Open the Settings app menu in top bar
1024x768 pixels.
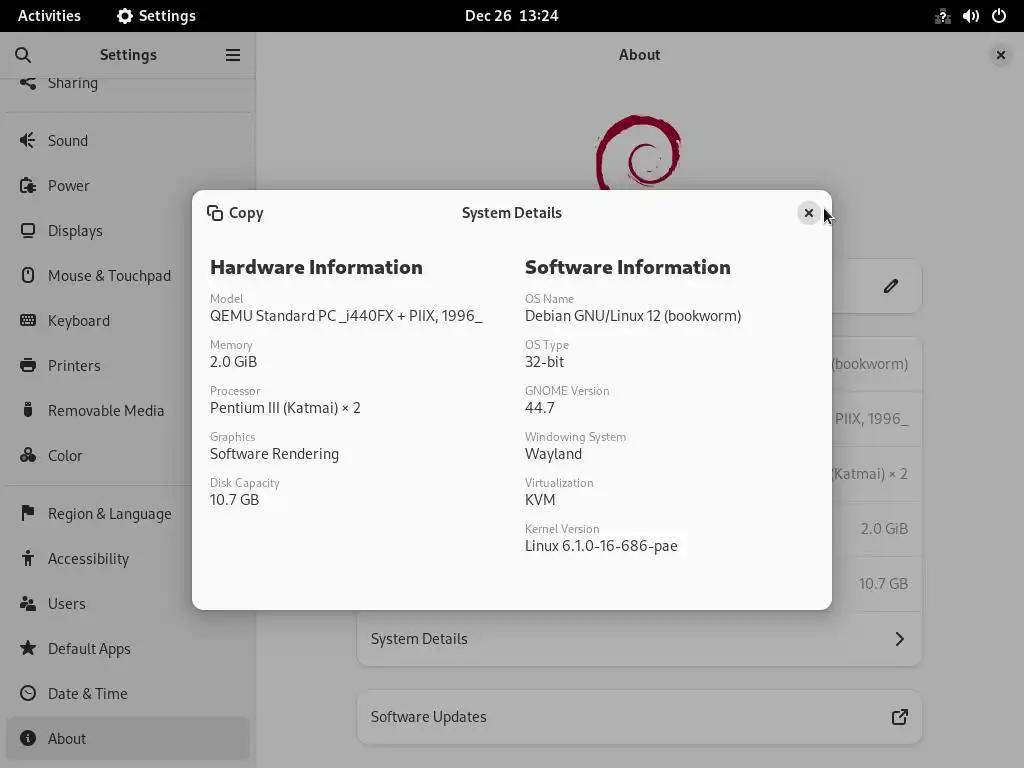pos(156,16)
